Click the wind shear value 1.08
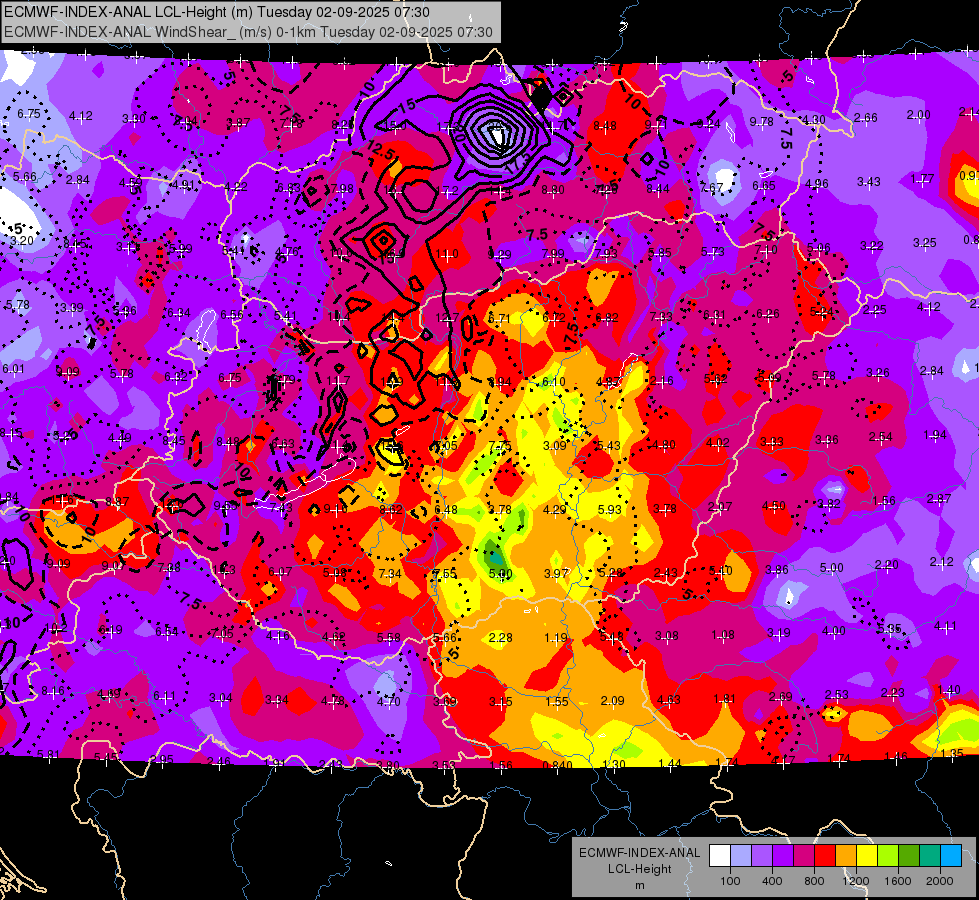The width and height of the screenshot is (979, 900). coord(723,635)
